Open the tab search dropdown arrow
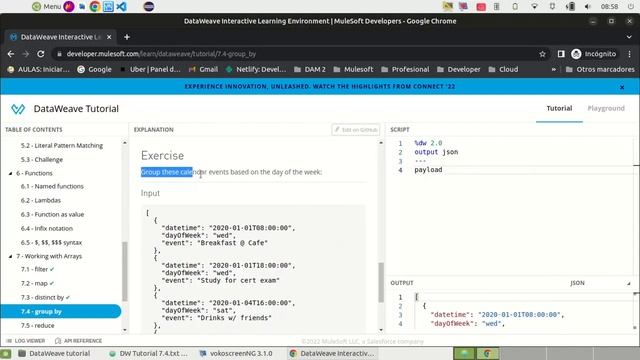The image size is (640, 360). [629, 37]
